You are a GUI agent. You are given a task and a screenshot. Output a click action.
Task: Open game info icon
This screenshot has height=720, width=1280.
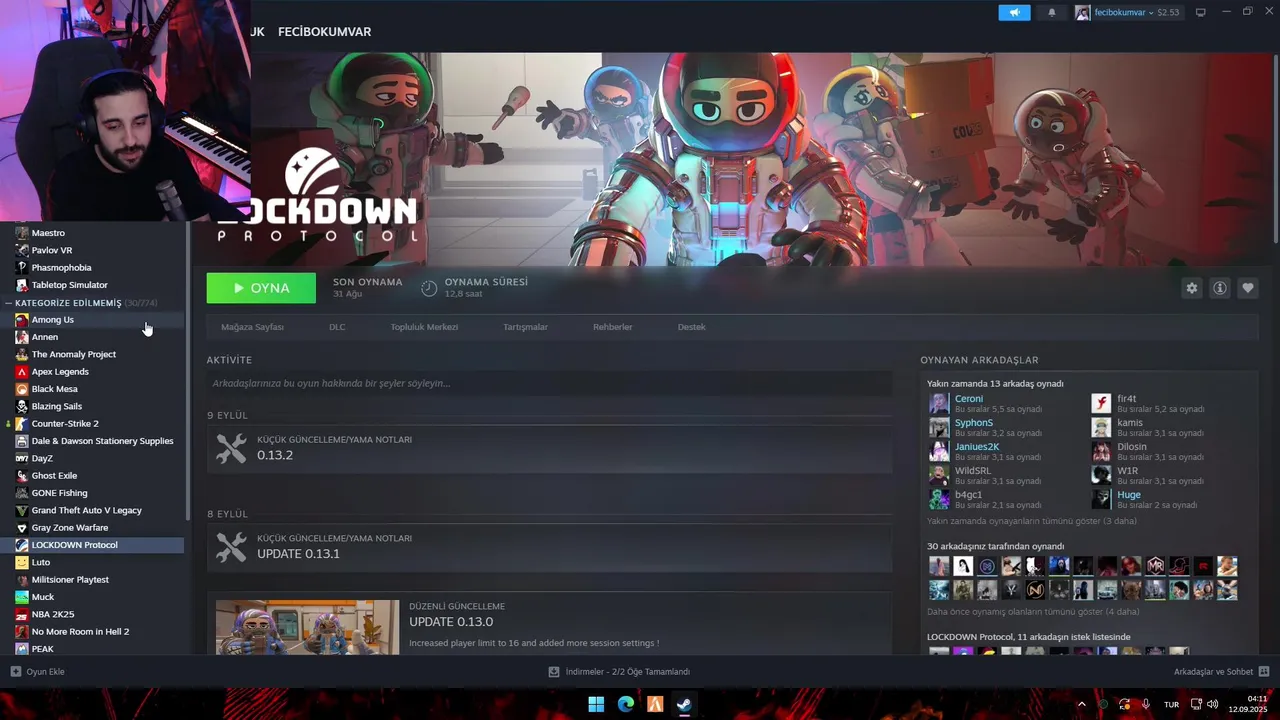pyautogui.click(x=1219, y=288)
